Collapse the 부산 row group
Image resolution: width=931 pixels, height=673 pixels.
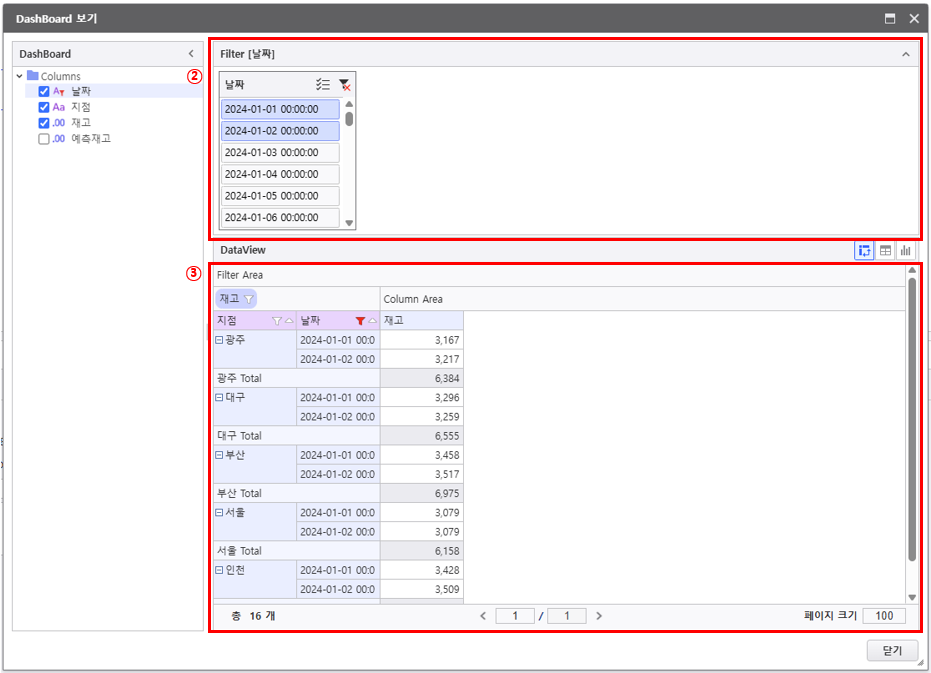(x=219, y=455)
